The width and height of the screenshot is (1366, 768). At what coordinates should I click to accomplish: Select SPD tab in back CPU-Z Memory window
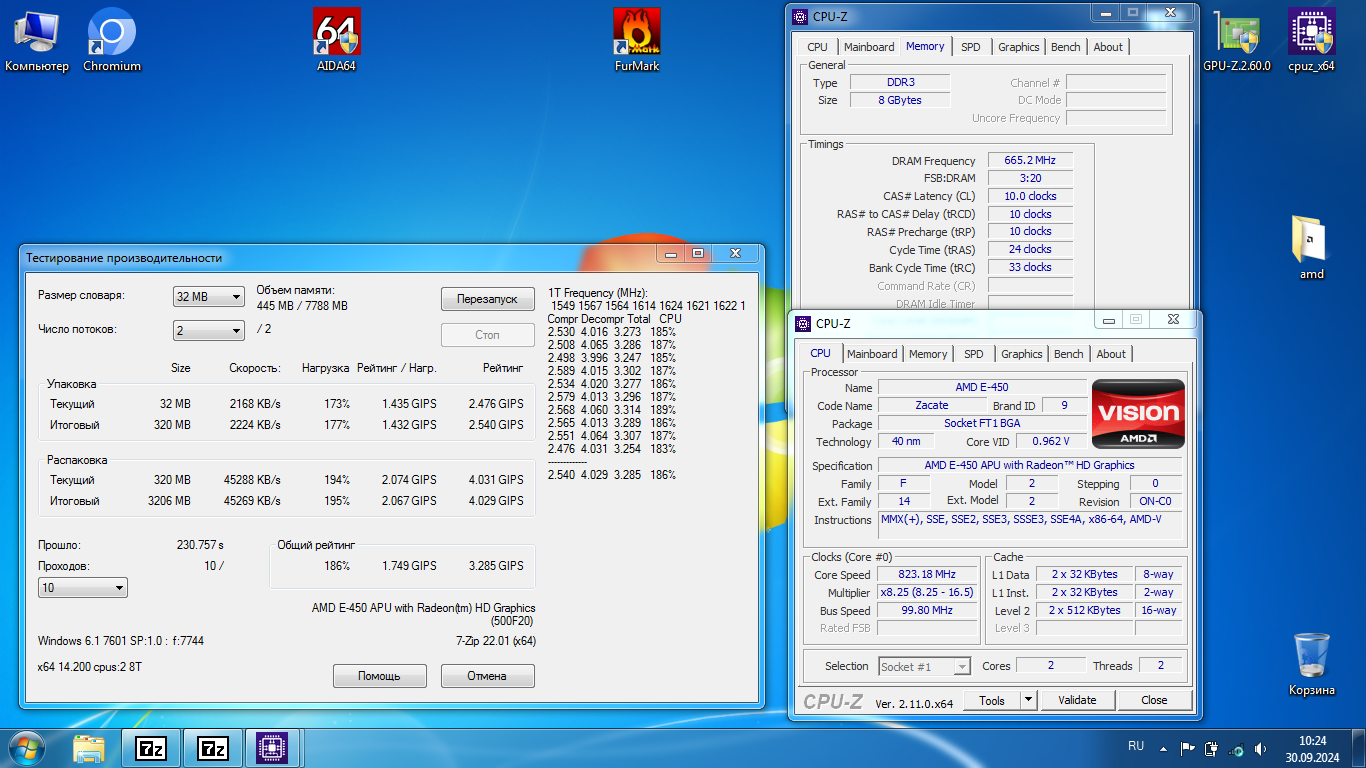coord(971,47)
